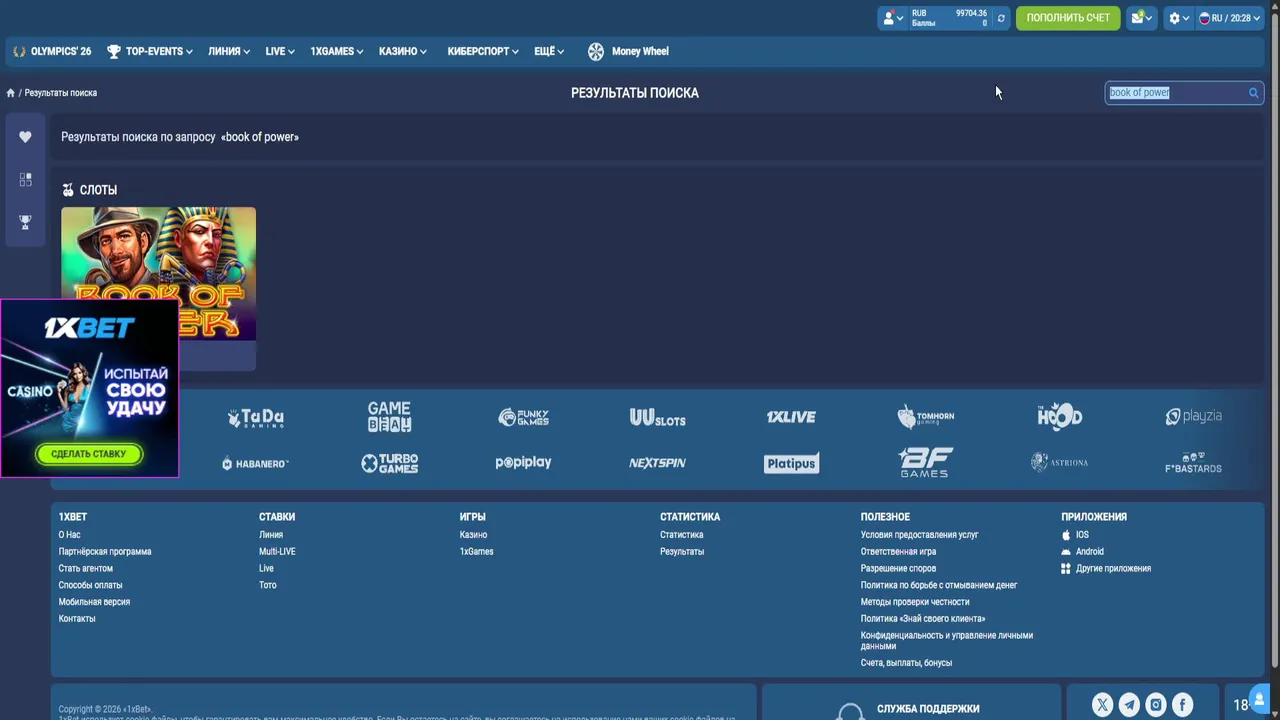Image resolution: width=1280 pixels, height=720 pixels.
Task: Open the X (Twitter) social icon
Action: pyautogui.click(x=1102, y=705)
